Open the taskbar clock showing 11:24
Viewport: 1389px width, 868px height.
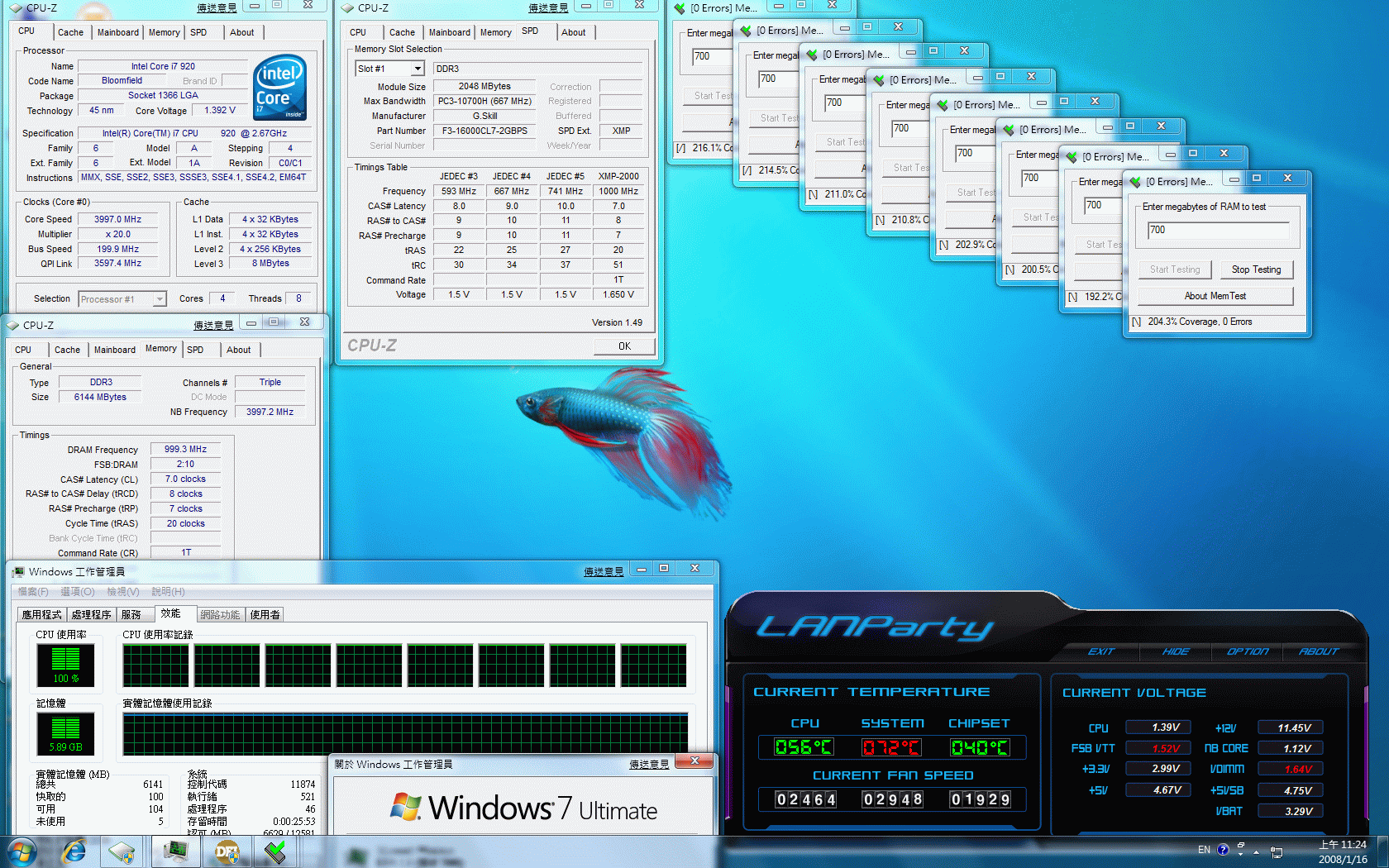(1343, 851)
